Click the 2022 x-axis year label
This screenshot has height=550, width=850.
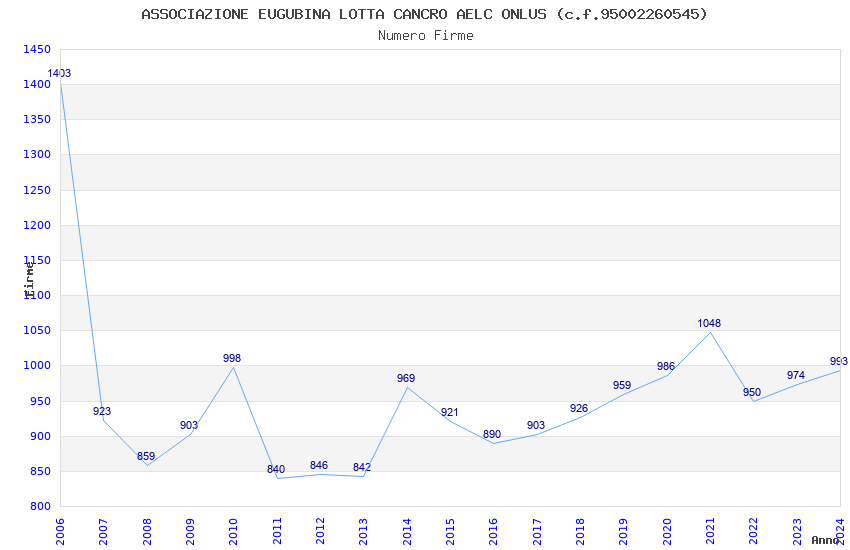pos(754,532)
